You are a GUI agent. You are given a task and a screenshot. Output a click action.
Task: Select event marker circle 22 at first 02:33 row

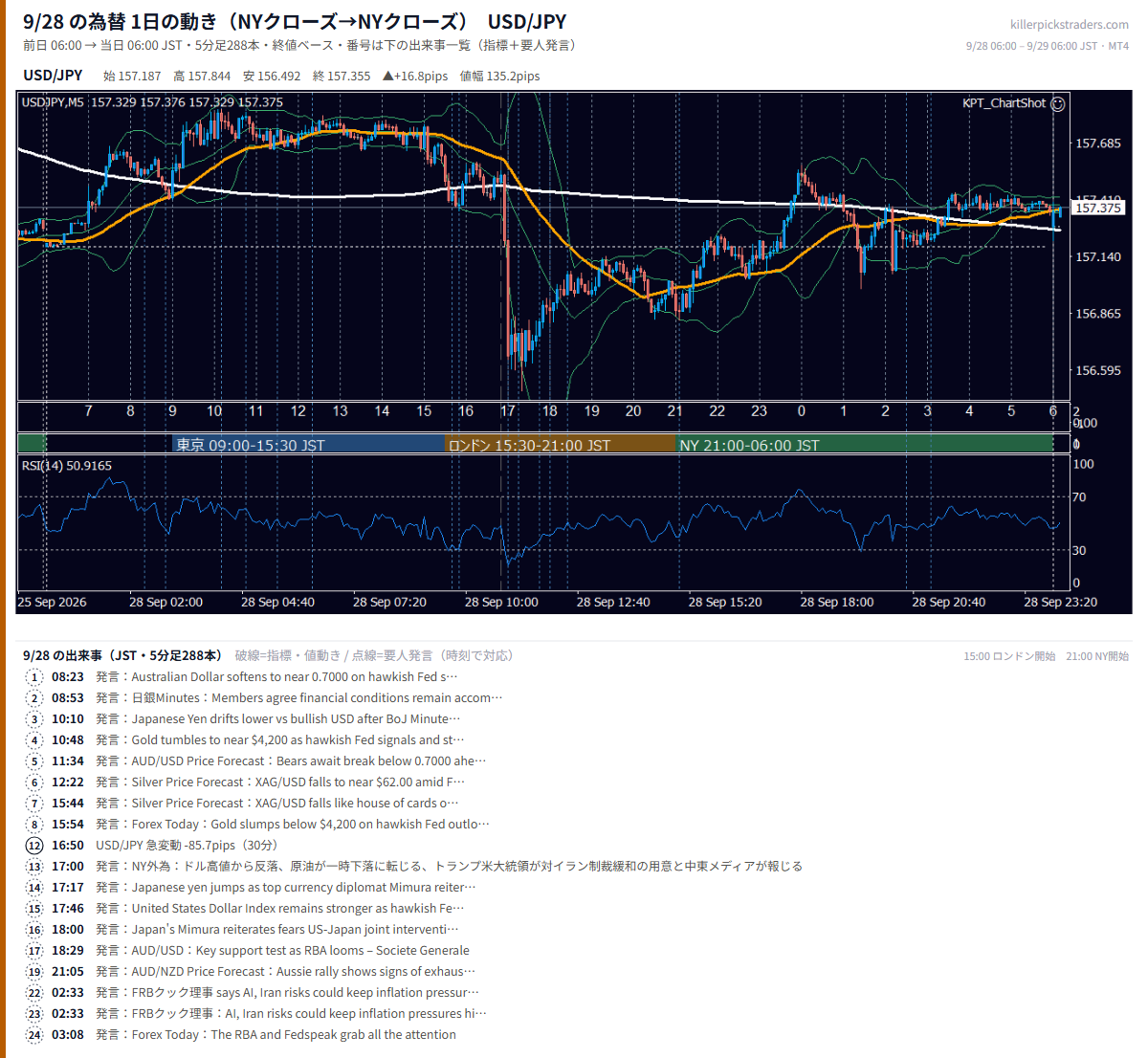pyautogui.click(x=34, y=993)
